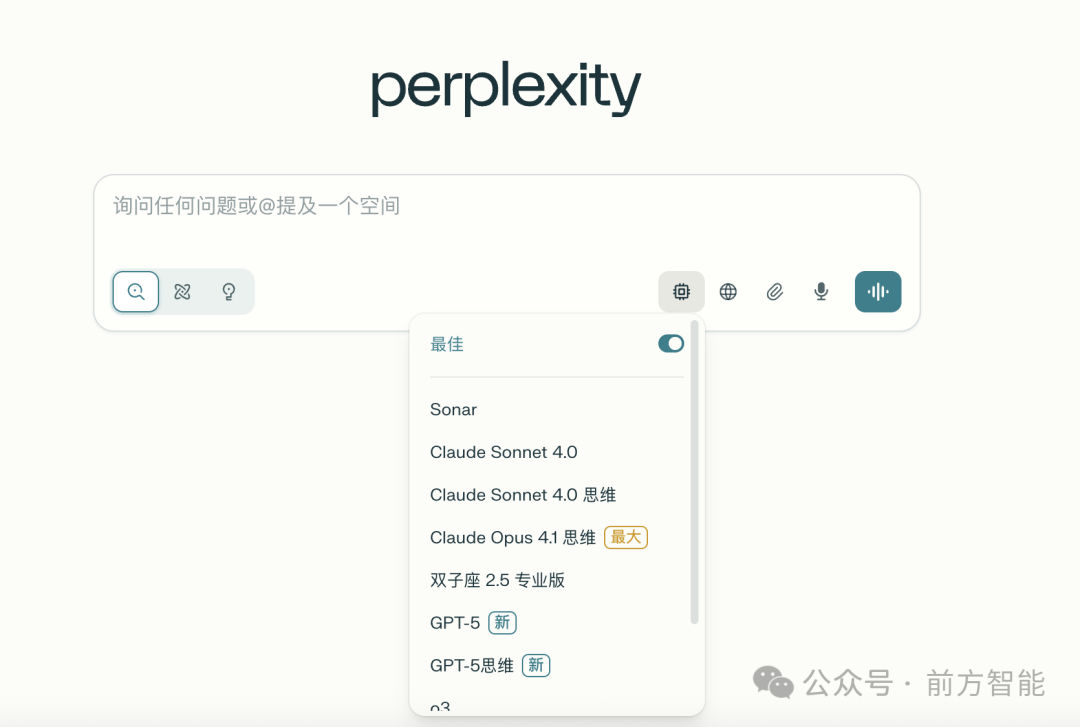Start dictation with the microphone icon
1080x727 pixels.
[x=821, y=291]
